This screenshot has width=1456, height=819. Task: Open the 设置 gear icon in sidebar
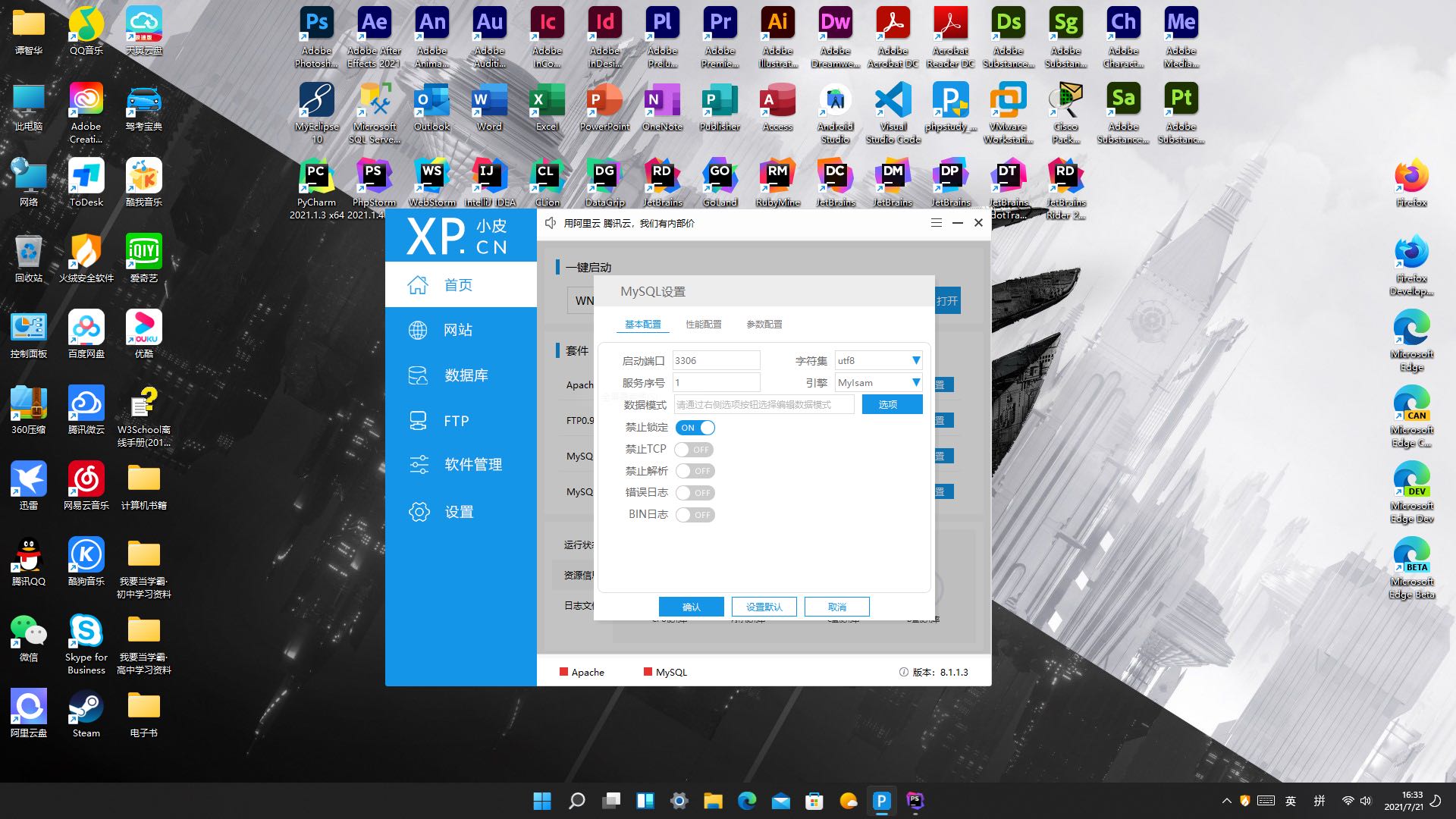(x=419, y=512)
